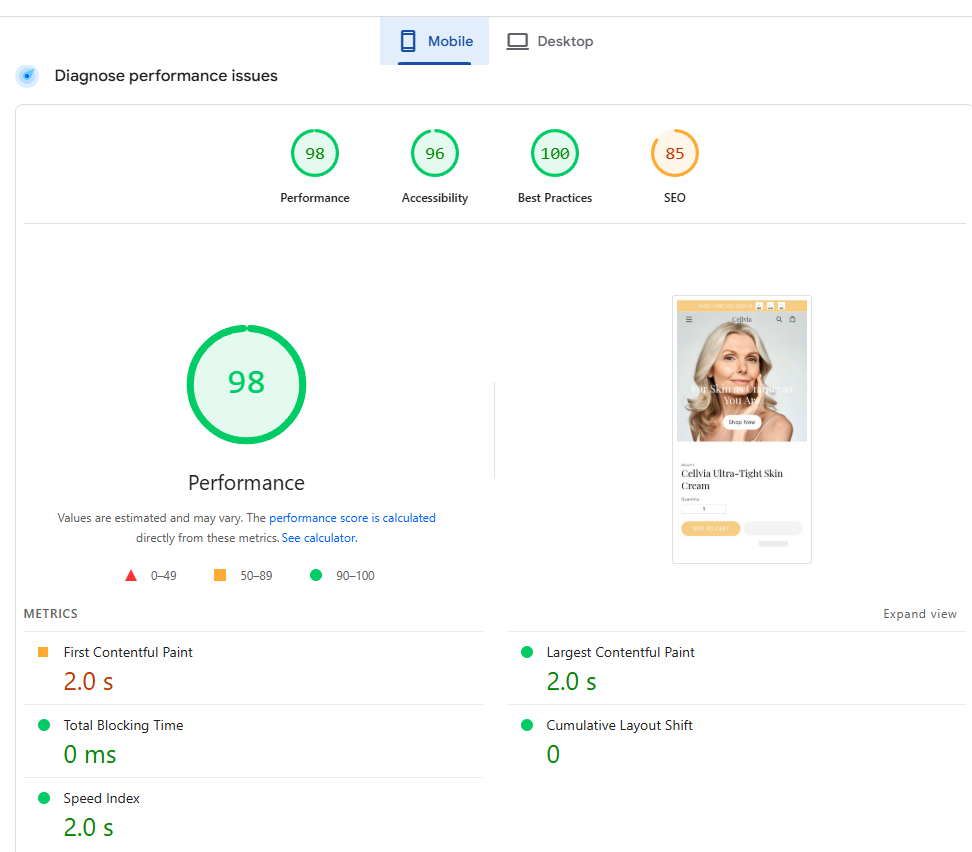Click the Performance 98 score gauge

pyautogui.click(x=315, y=154)
